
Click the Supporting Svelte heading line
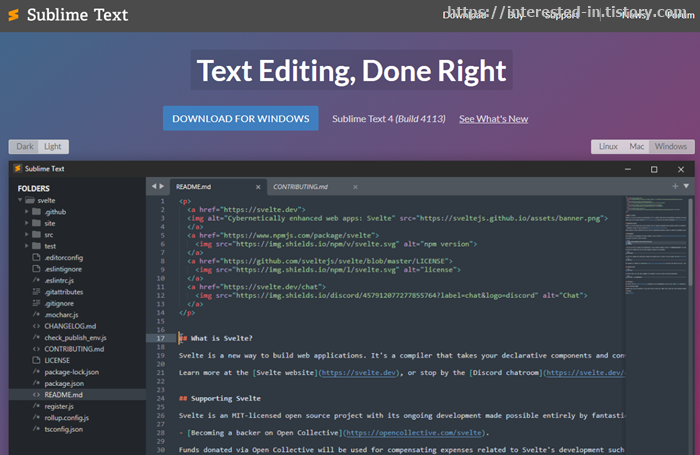(x=220, y=398)
